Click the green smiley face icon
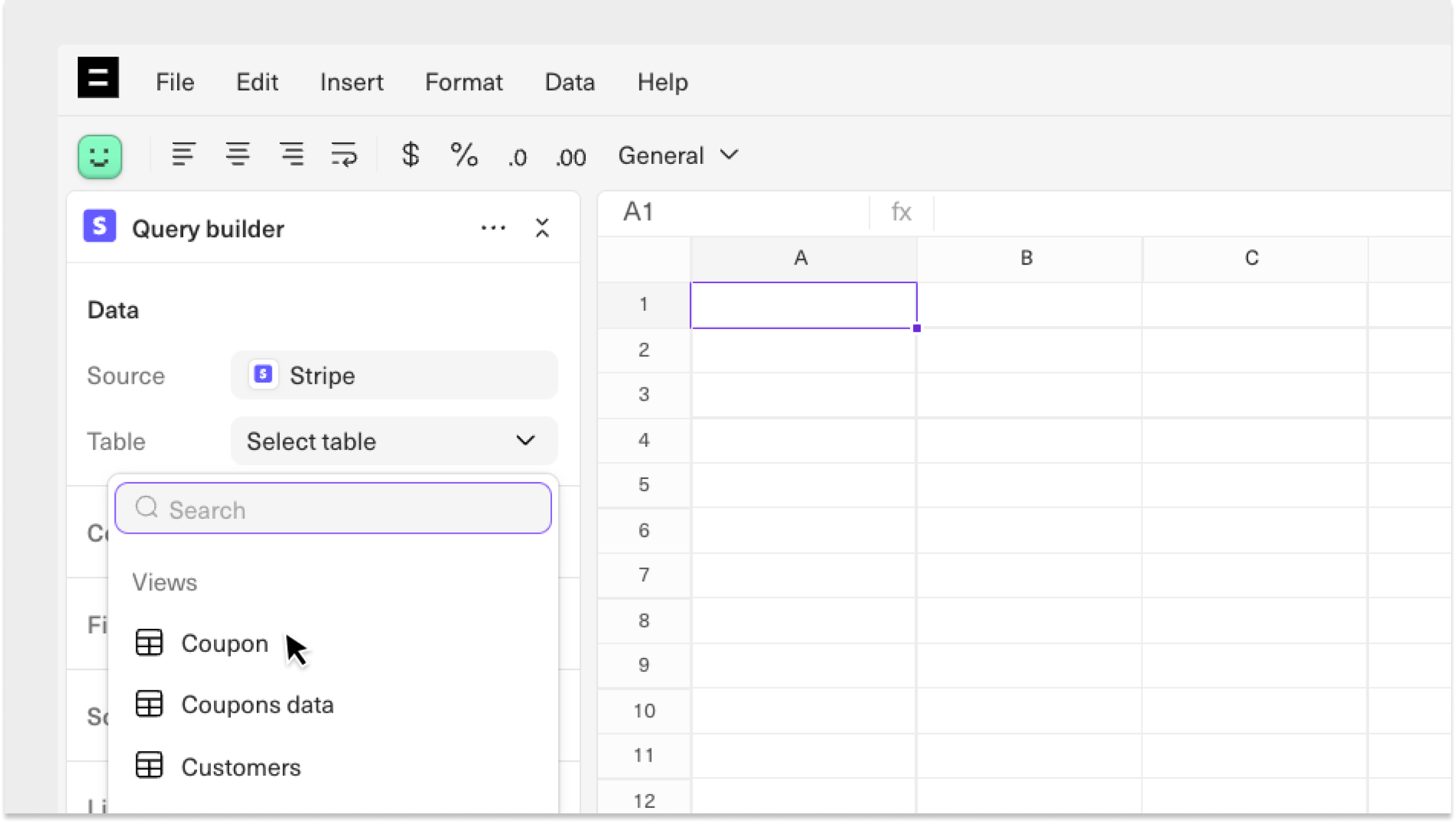This screenshot has height=823, width=1456. pyautogui.click(x=99, y=156)
